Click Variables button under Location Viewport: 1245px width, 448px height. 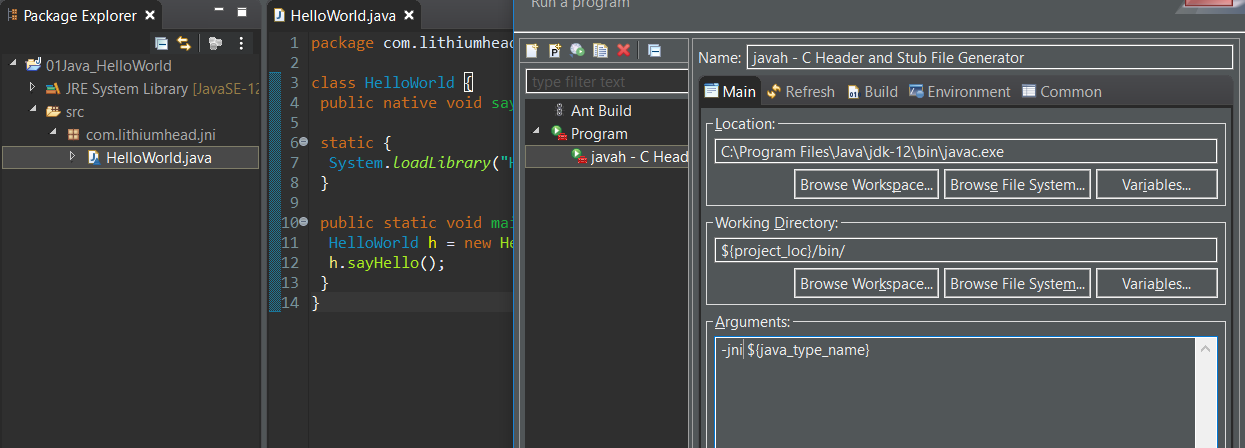coord(1157,184)
